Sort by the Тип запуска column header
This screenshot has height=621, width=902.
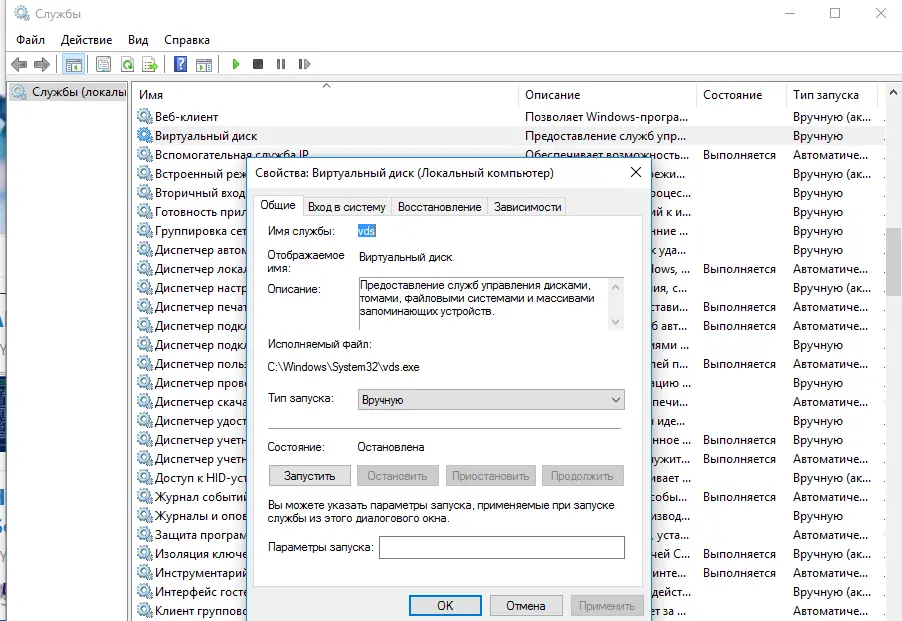[x=832, y=95]
